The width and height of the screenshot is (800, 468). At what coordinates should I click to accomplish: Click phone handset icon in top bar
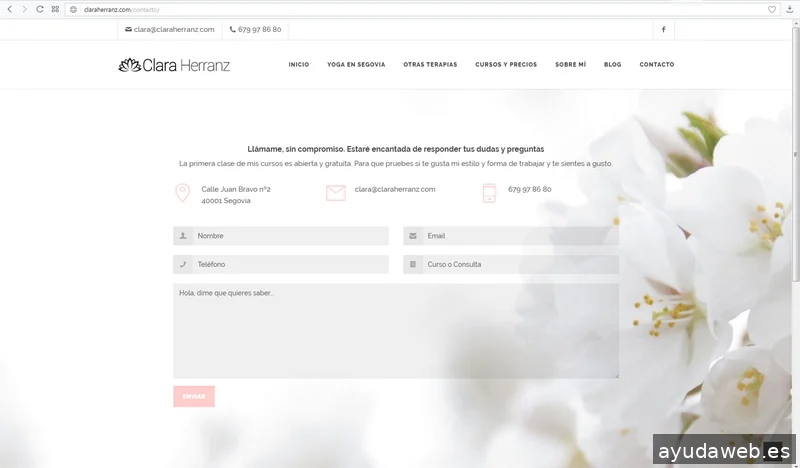pos(233,30)
